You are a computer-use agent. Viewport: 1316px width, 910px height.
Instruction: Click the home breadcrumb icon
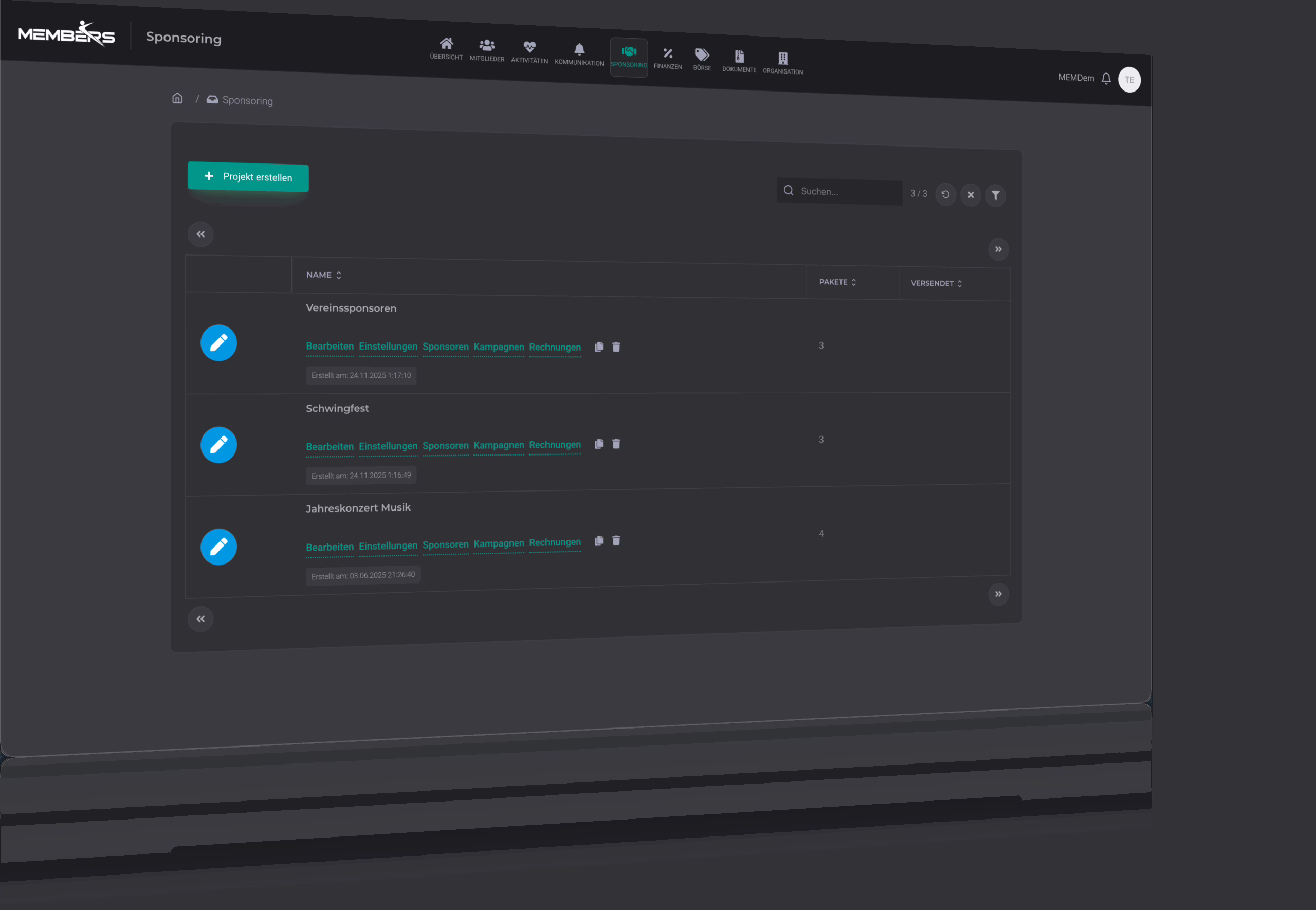(177, 99)
